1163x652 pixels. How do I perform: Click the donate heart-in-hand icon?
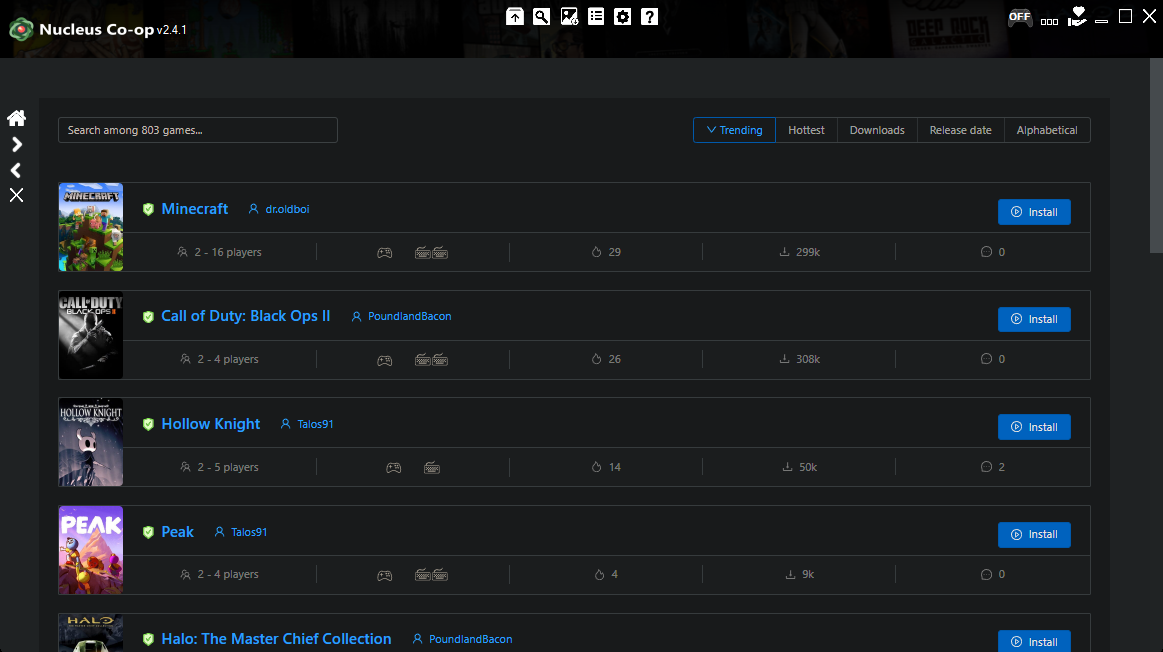[1077, 16]
